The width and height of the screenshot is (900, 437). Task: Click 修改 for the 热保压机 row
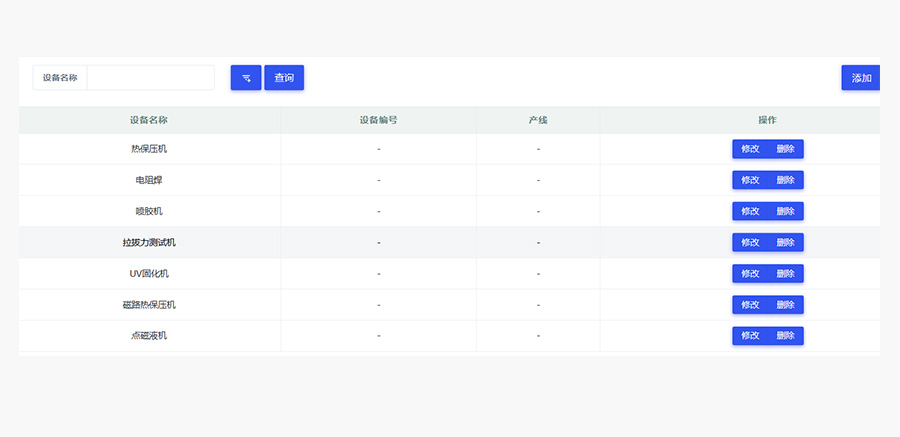tap(750, 149)
